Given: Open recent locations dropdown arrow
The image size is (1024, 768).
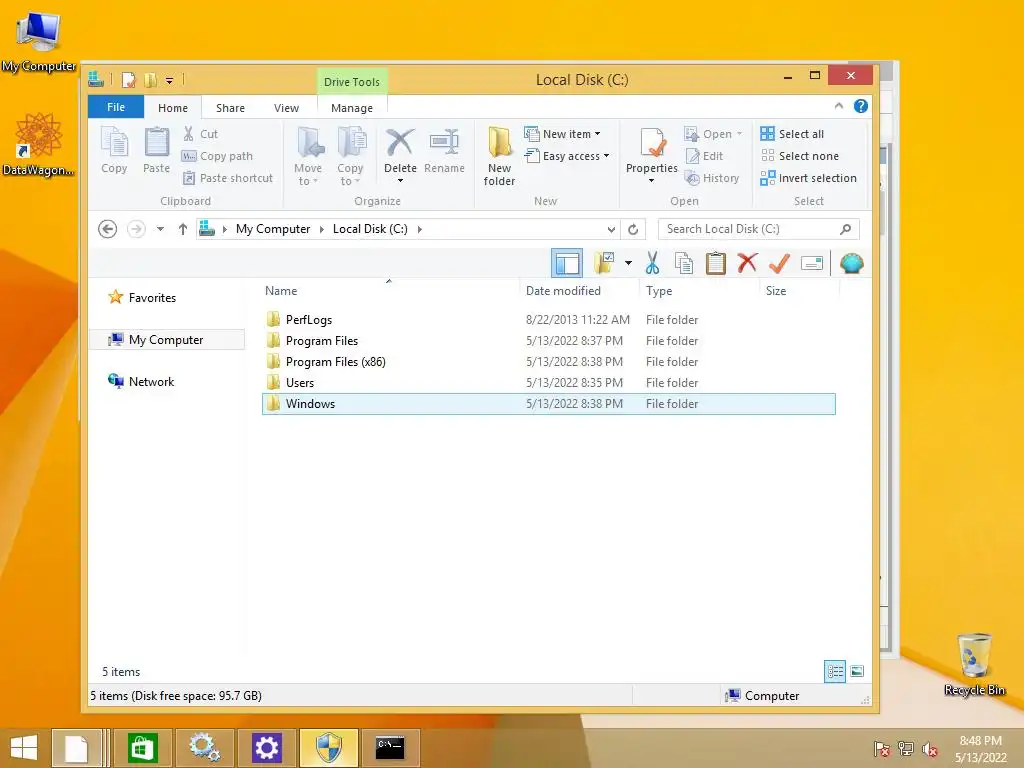Looking at the screenshot, I should (160, 229).
